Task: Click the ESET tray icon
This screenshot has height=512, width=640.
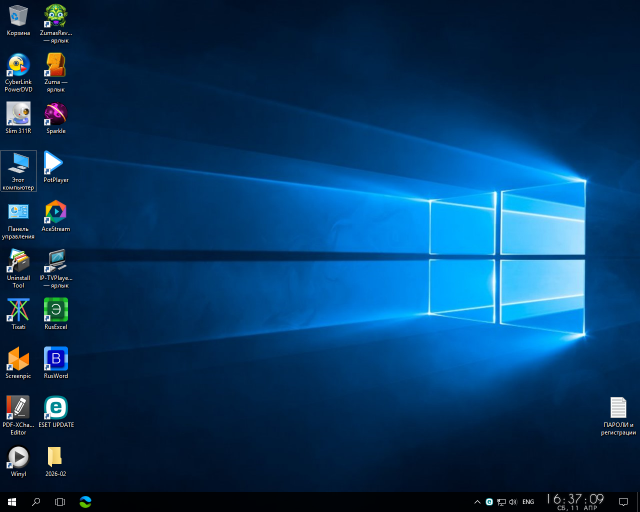Action: pyautogui.click(x=489, y=502)
